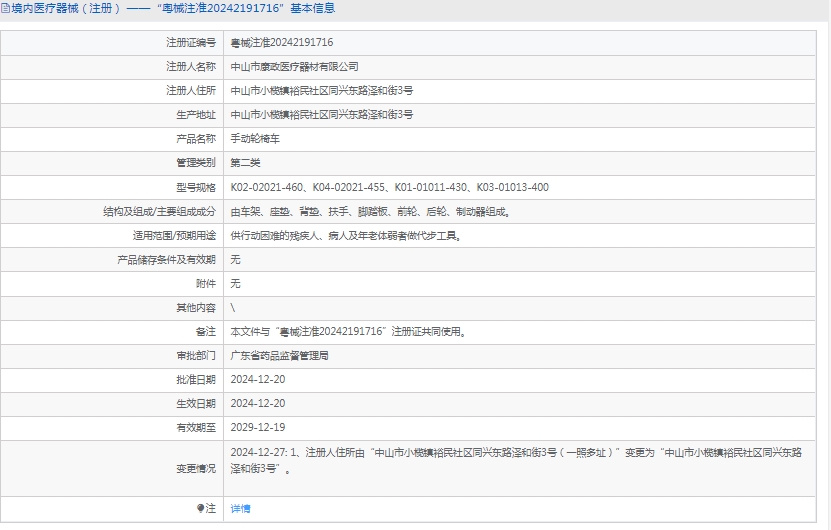
Task: Select registration number 粤械注准20242191716 value
Action: click(x=281, y=43)
